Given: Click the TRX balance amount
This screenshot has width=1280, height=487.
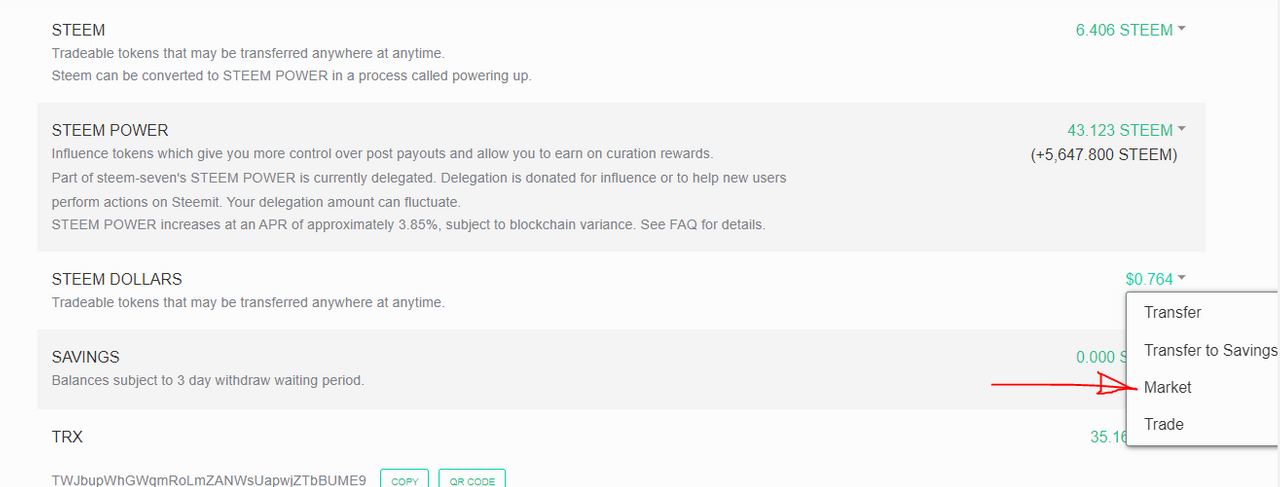Looking at the screenshot, I should (1107, 436).
